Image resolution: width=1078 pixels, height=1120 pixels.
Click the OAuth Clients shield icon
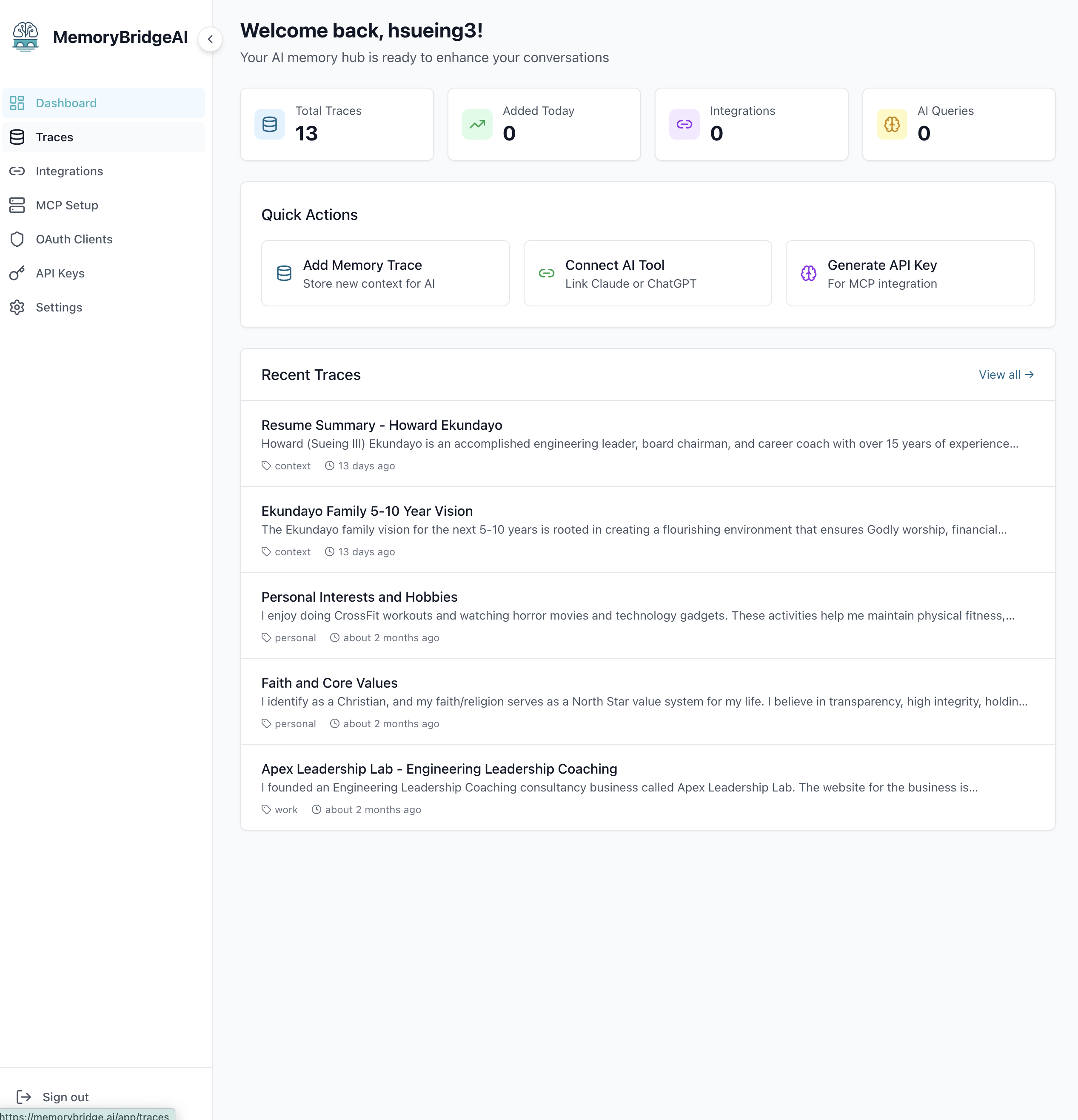click(17, 239)
